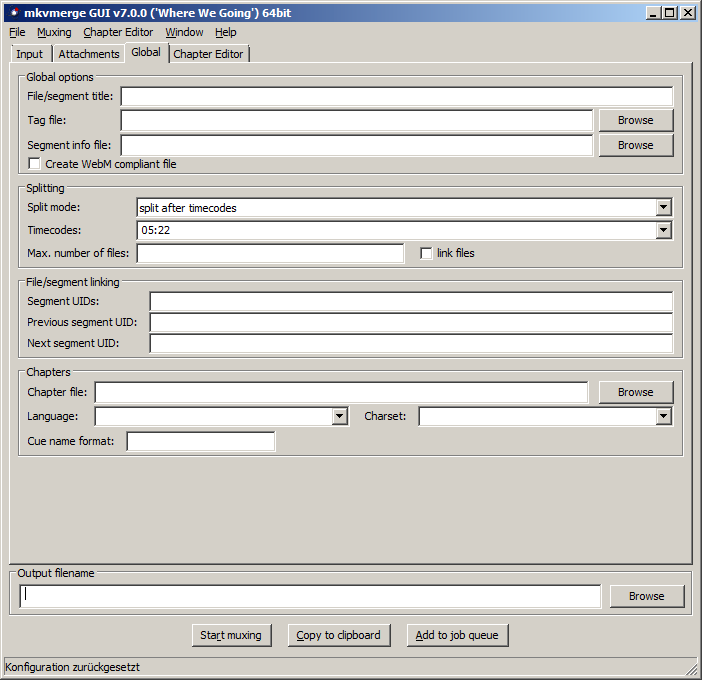Click the Cue name format field
Image resolution: width=702 pixels, height=680 pixels.
coord(201,441)
